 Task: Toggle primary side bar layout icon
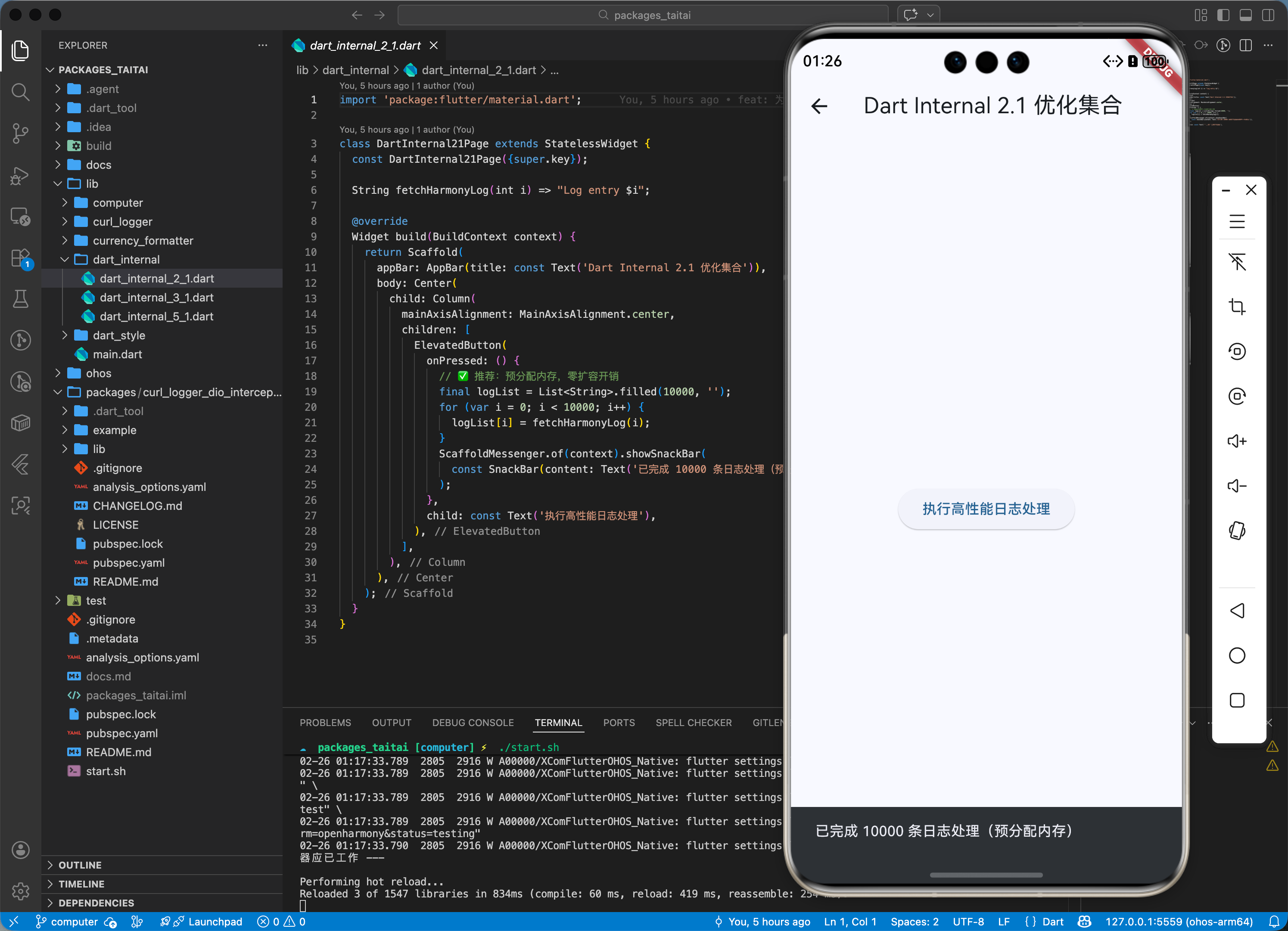coord(1223,16)
